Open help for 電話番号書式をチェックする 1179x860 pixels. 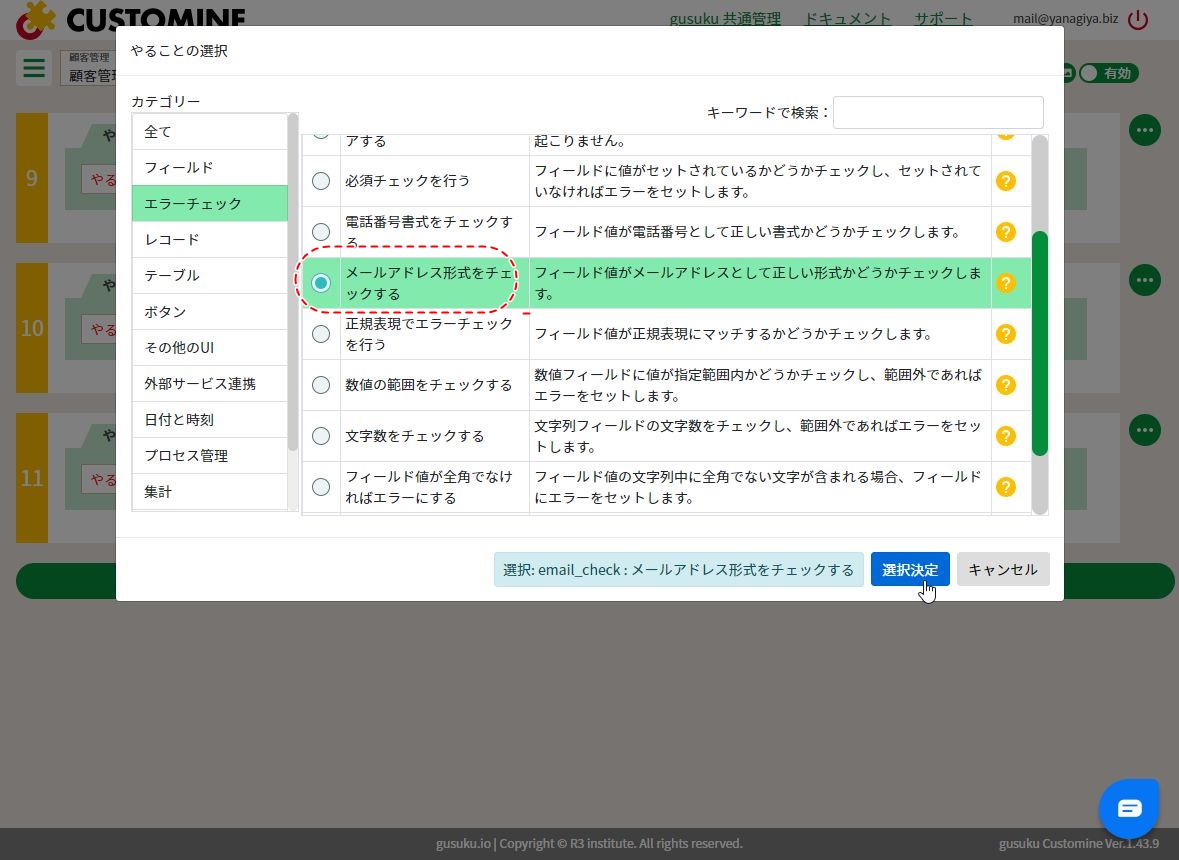(x=1005, y=232)
